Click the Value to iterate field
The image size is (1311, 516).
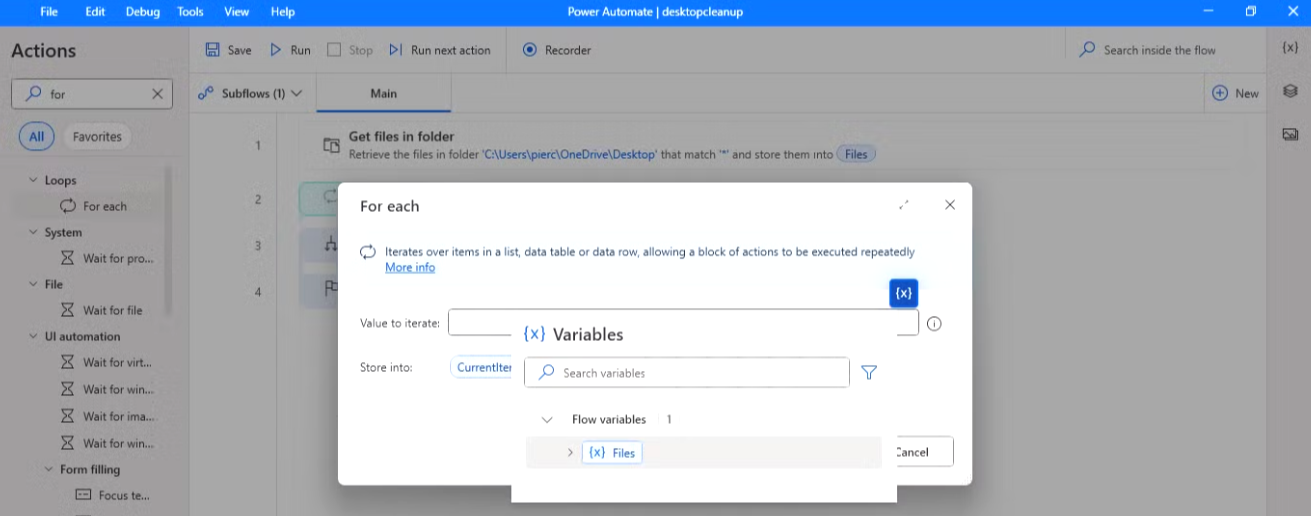683,322
